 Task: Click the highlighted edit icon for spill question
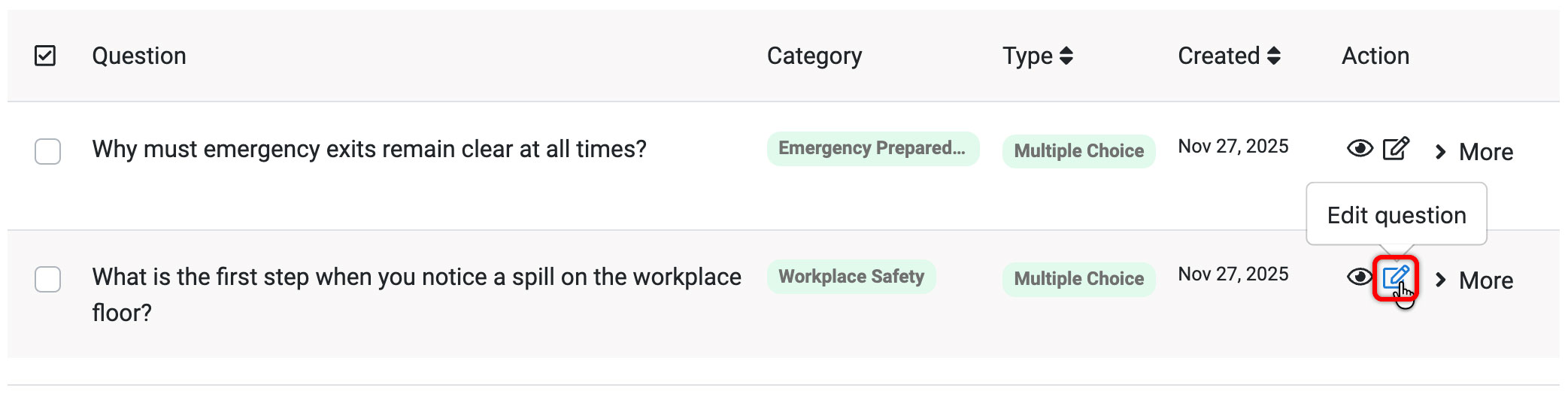[1396, 278]
